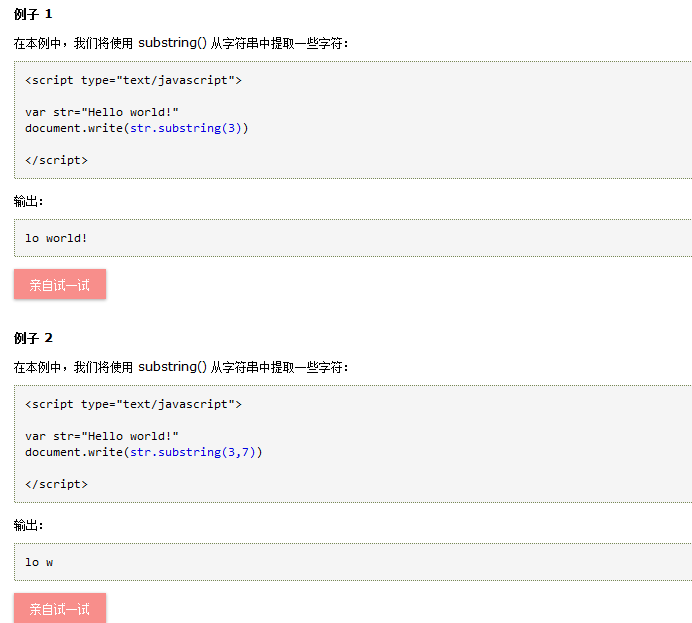Click the 'lo w' output text
Screen dimensions: 692x623
click(39, 562)
